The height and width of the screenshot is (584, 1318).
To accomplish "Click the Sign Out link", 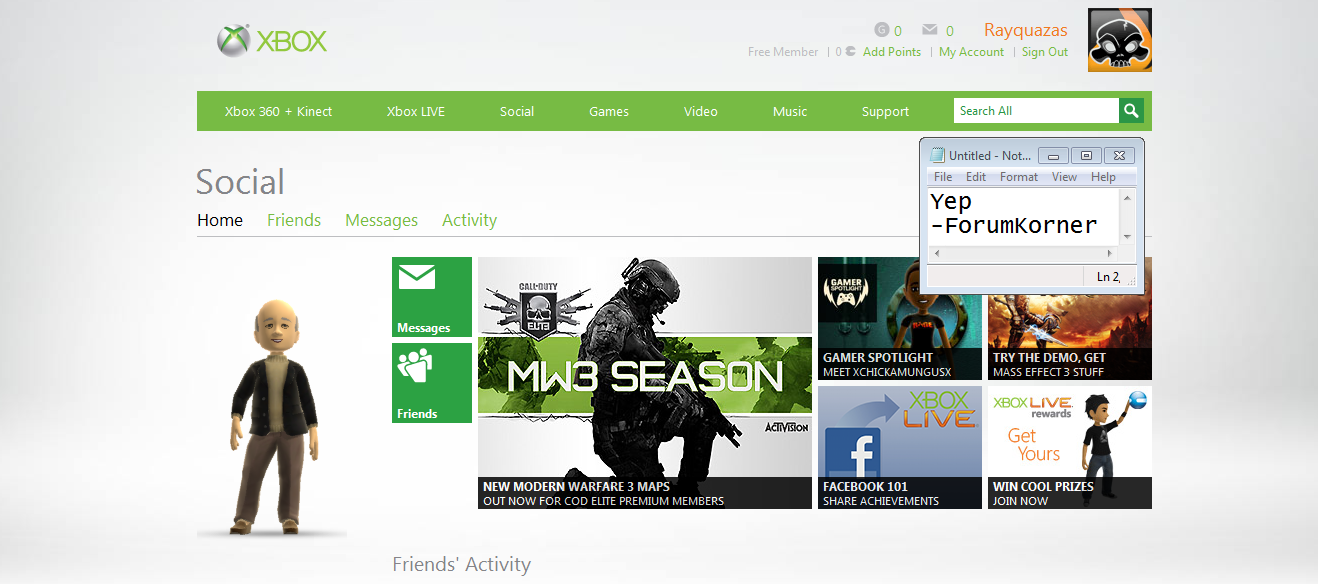I will point(1045,52).
